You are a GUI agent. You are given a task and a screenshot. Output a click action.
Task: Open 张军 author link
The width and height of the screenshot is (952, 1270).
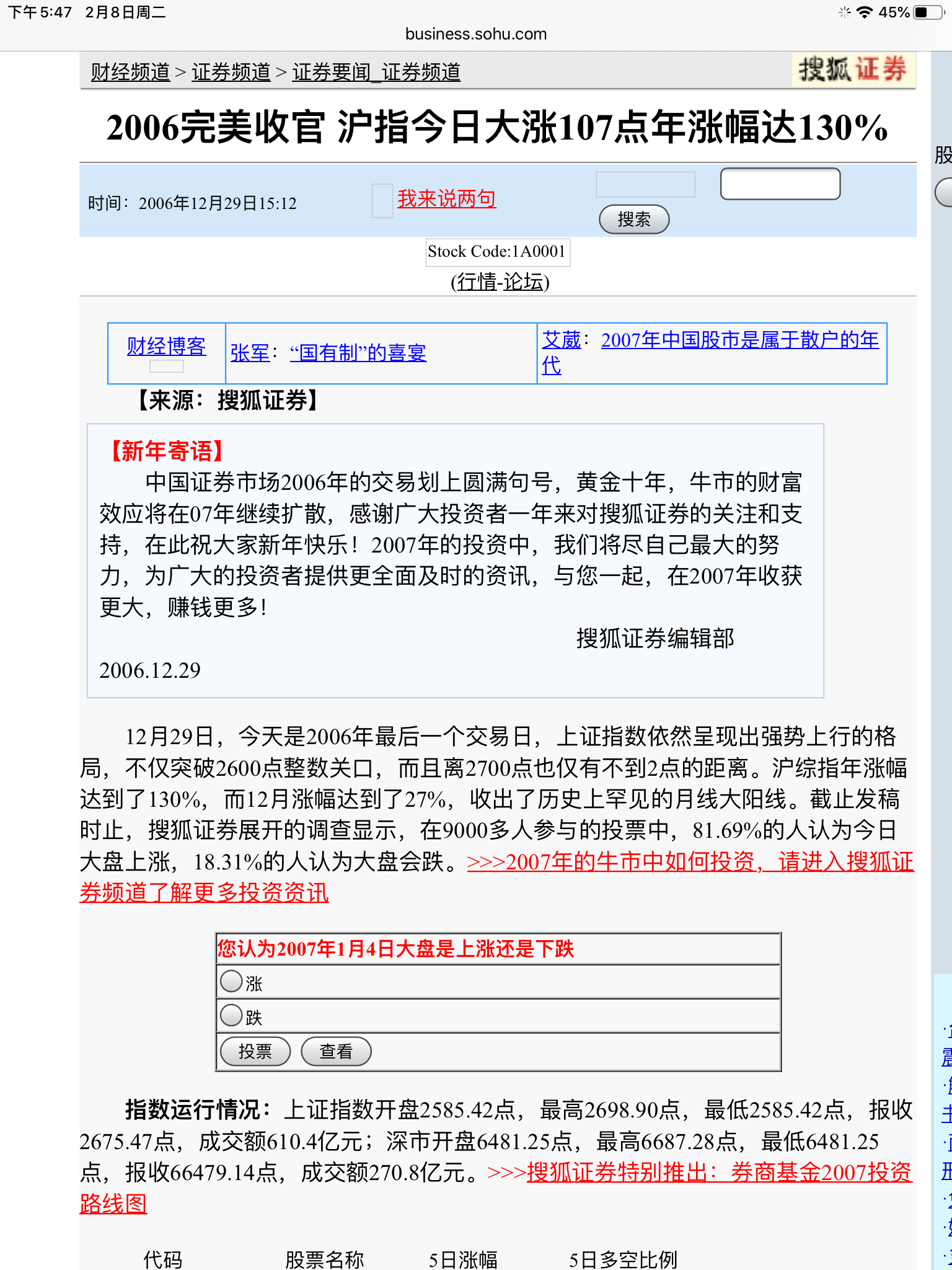pyautogui.click(x=250, y=353)
